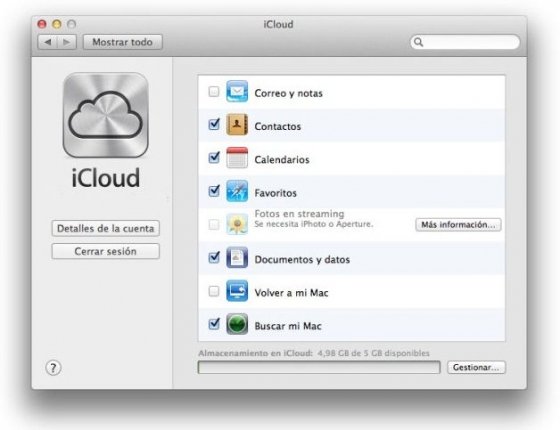Image resolution: width=560 pixels, height=430 pixels.
Task: Toggle the Fotos en streaming checkbox
Action: (x=214, y=225)
